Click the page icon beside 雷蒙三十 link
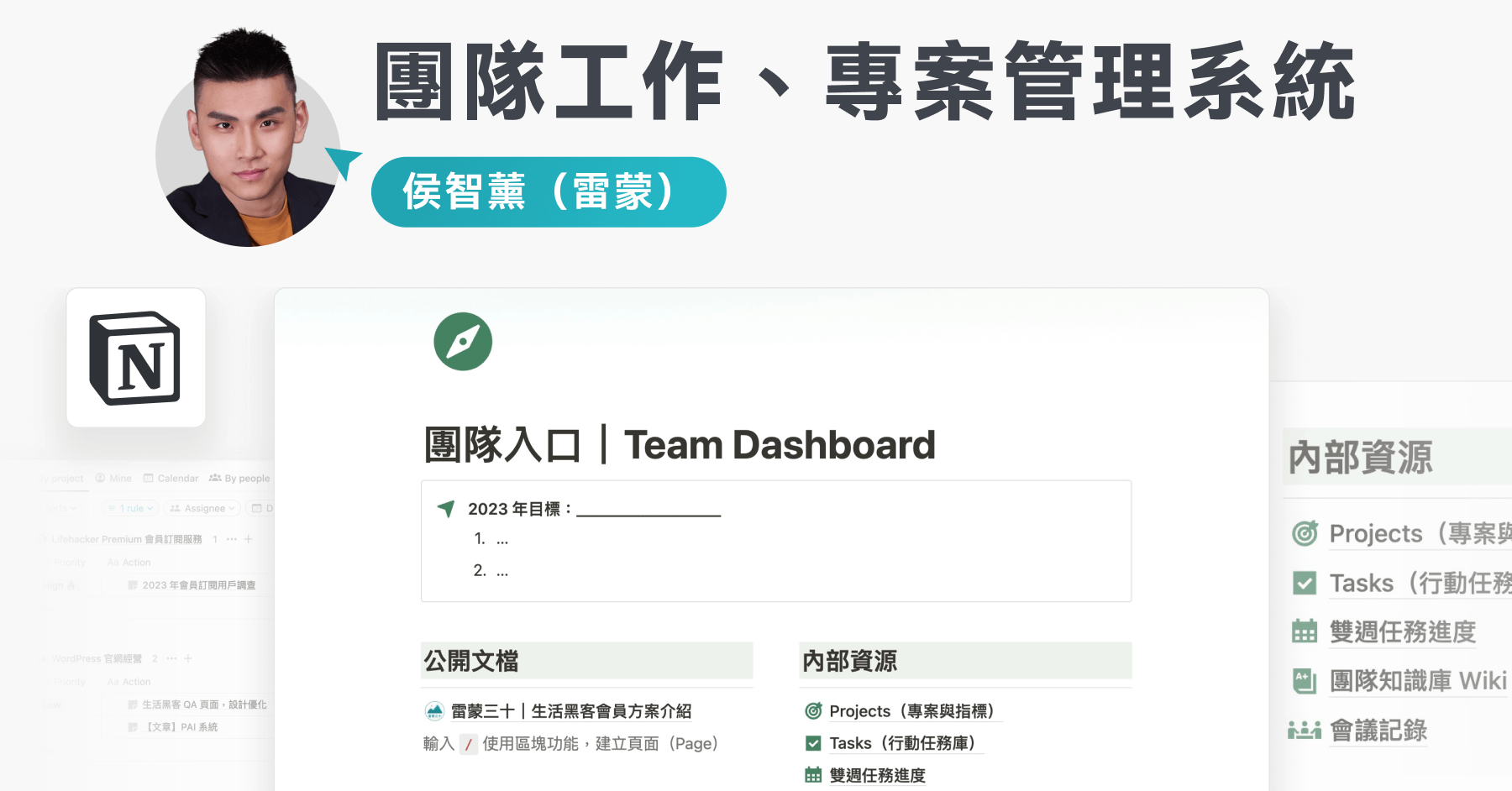The width and height of the screenshot is (1512, 791). pyautogui.click(x=433, y=710)
